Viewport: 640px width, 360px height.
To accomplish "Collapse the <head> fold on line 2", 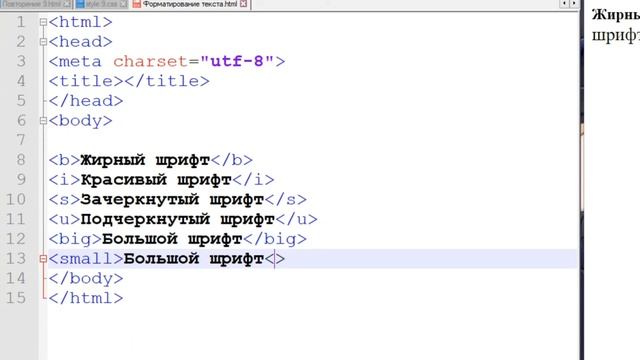I will click(x=43, y=42).
